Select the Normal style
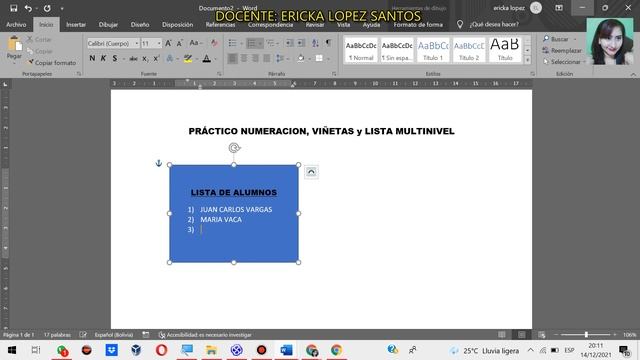Image resolution: width=640 pixels, height=360 pixels. 361,50
